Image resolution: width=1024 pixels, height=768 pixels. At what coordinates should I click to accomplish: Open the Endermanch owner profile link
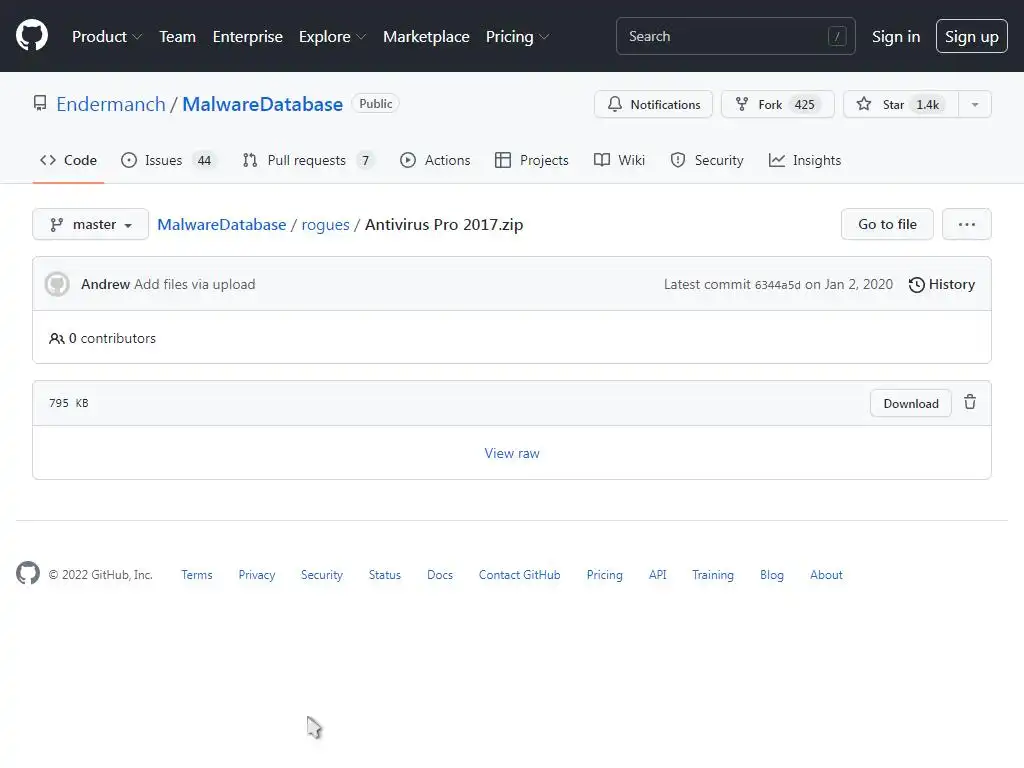[x=111, y=104]
